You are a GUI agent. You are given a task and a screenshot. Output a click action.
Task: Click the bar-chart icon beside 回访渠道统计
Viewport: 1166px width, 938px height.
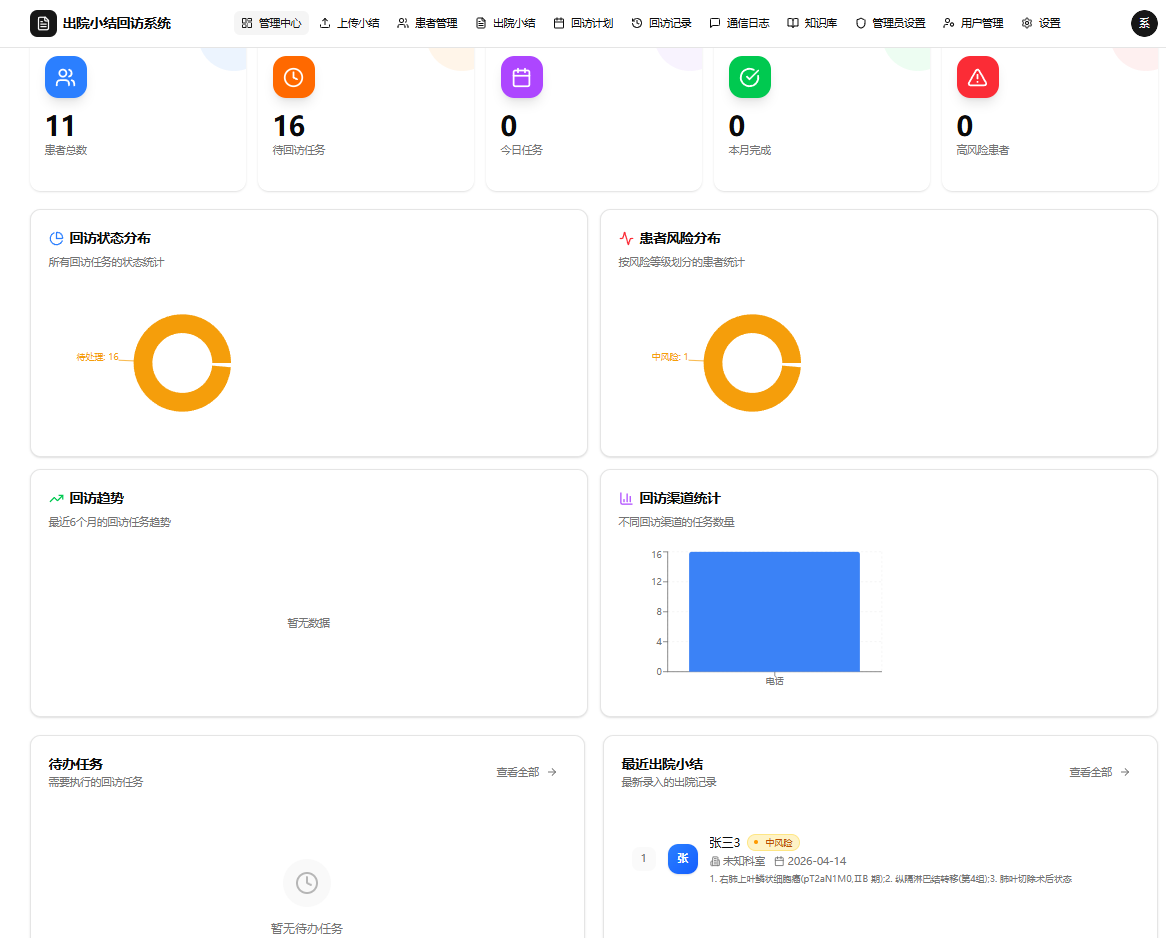tap(626, 498)
